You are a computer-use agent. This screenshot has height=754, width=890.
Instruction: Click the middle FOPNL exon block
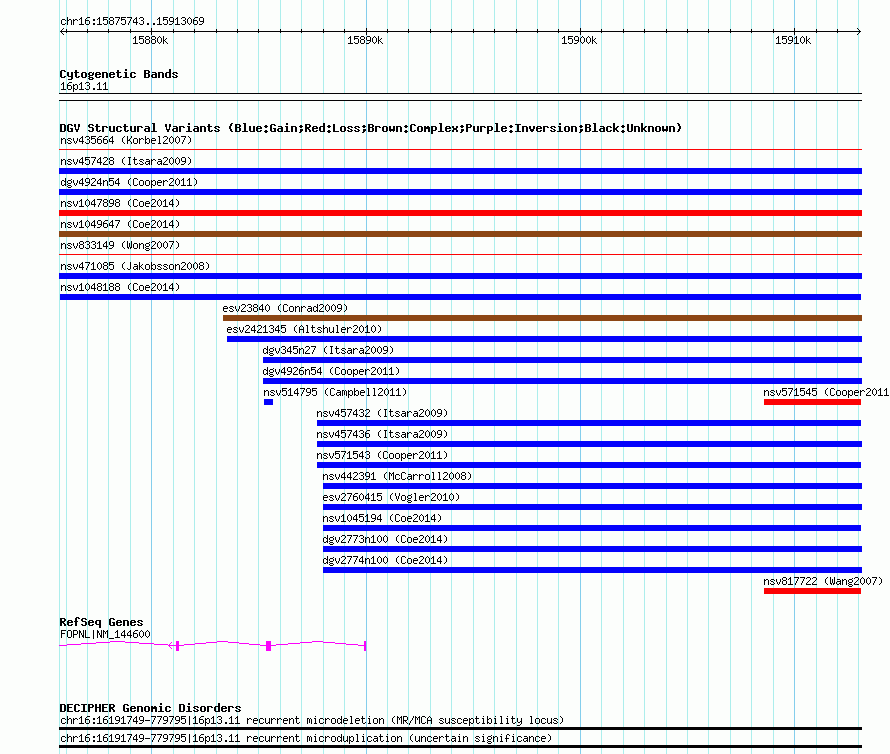click(x=268, y=646)
